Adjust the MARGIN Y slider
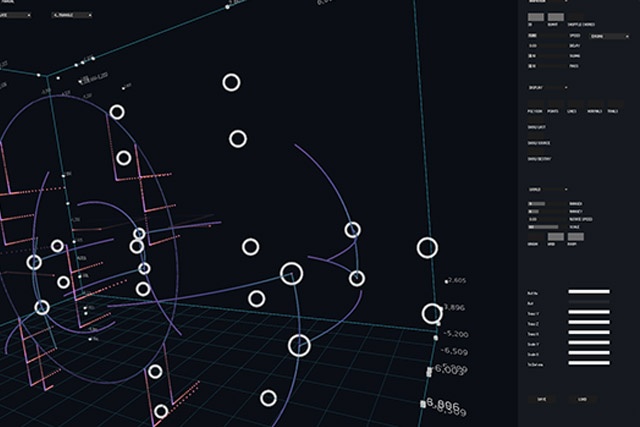 pyautogui.click(x=548, y=211)
